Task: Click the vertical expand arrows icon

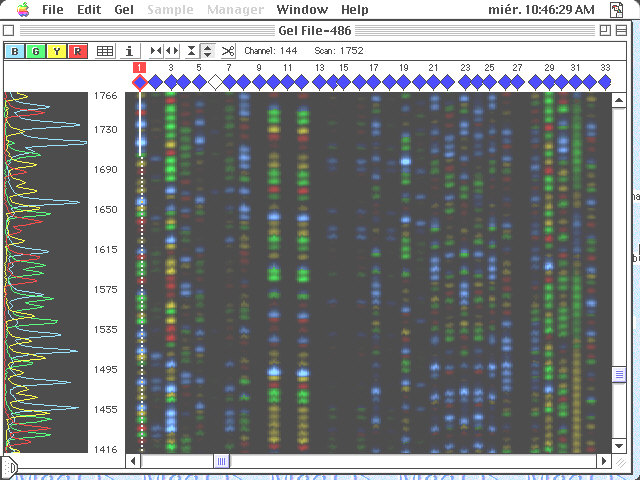Action: pos(207,51)
